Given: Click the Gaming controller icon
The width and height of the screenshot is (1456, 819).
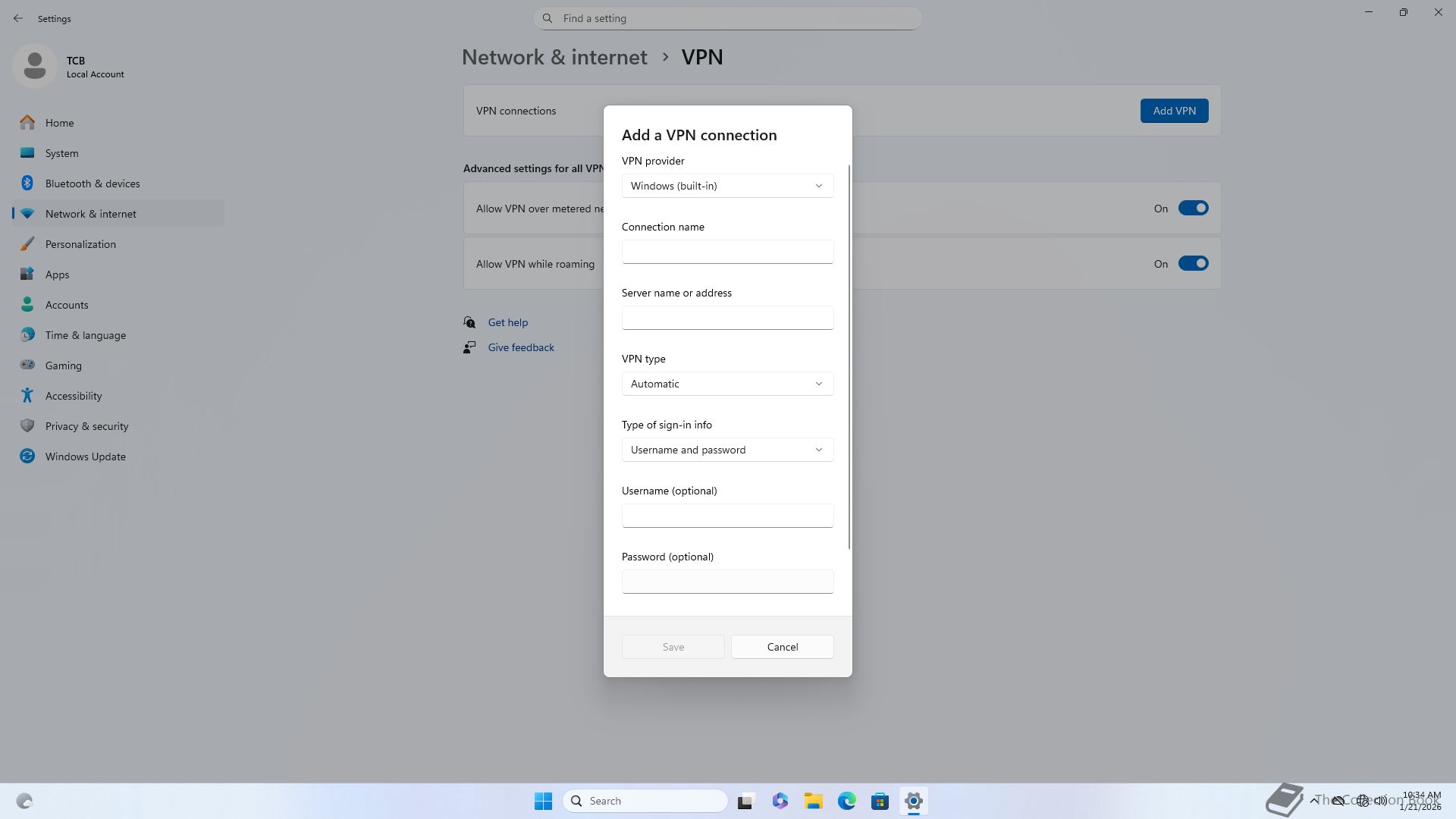Looking at the screenshot, I should pyautogui.click(x=27, y=365).
